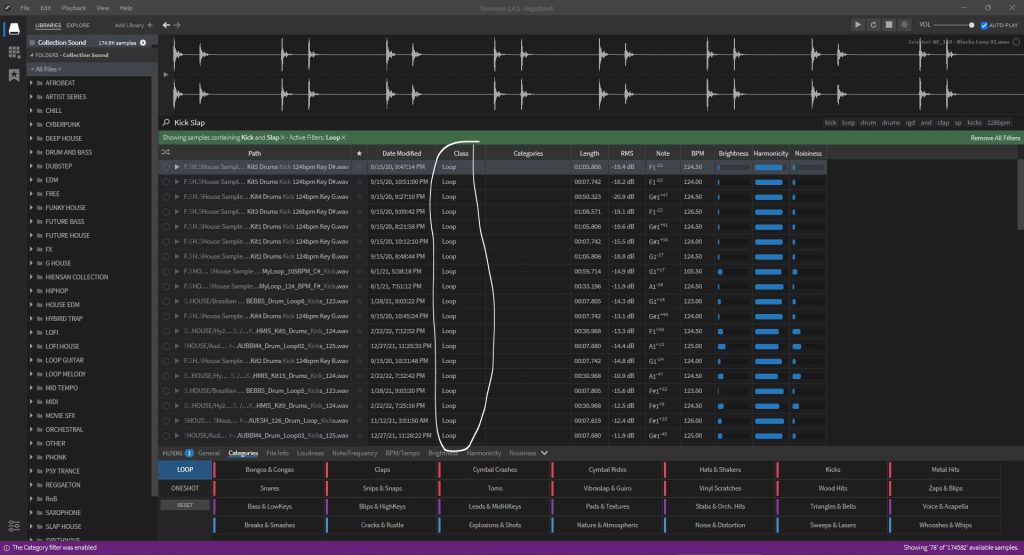Expand the DRUM AND BASS folder
The image size is (1024, 555).
pos(31,152)
